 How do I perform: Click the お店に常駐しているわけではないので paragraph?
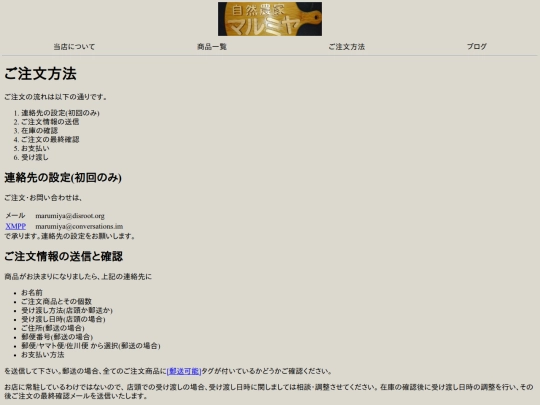(269, 392)
